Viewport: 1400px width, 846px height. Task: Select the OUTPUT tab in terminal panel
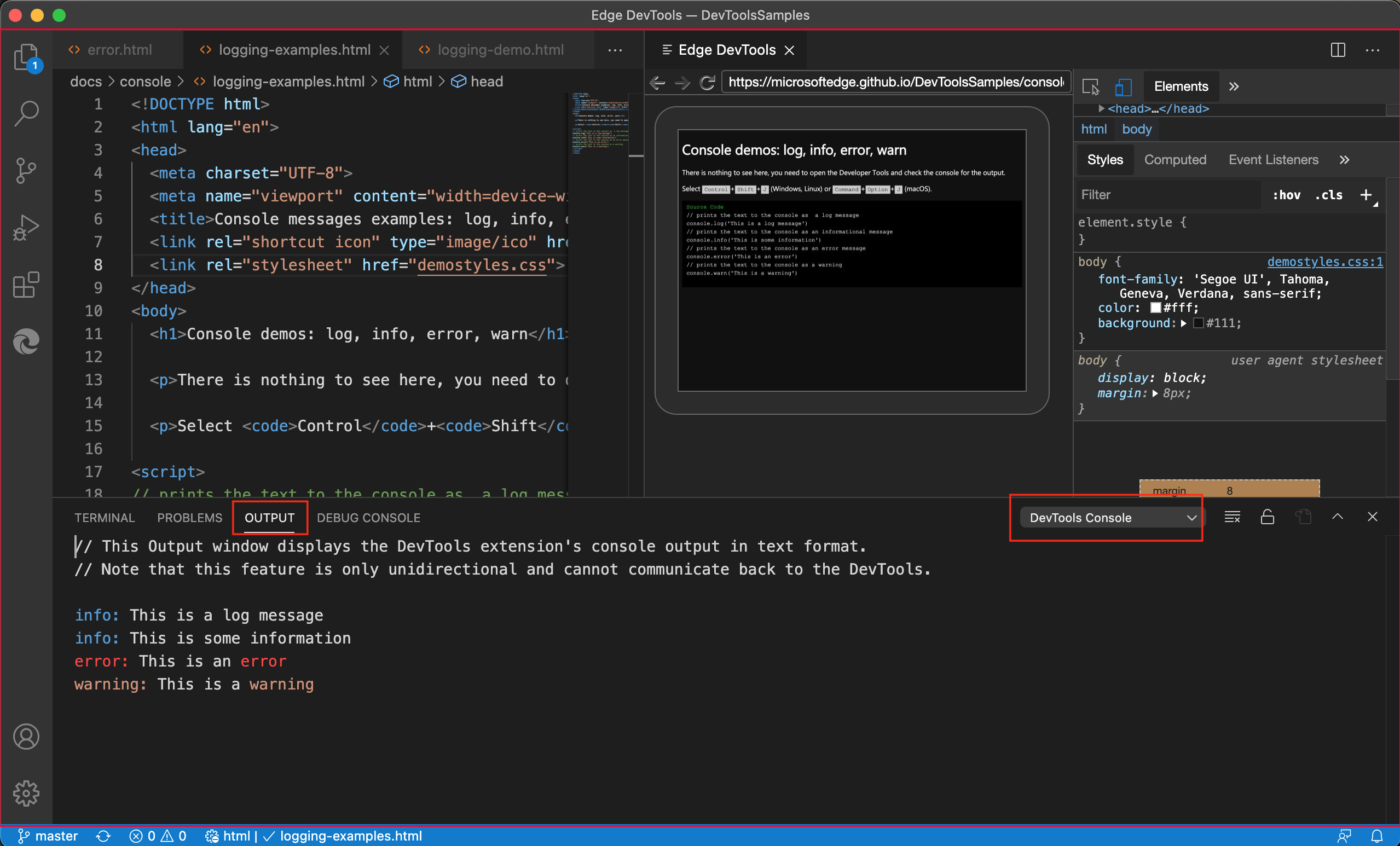click(270, 518)
